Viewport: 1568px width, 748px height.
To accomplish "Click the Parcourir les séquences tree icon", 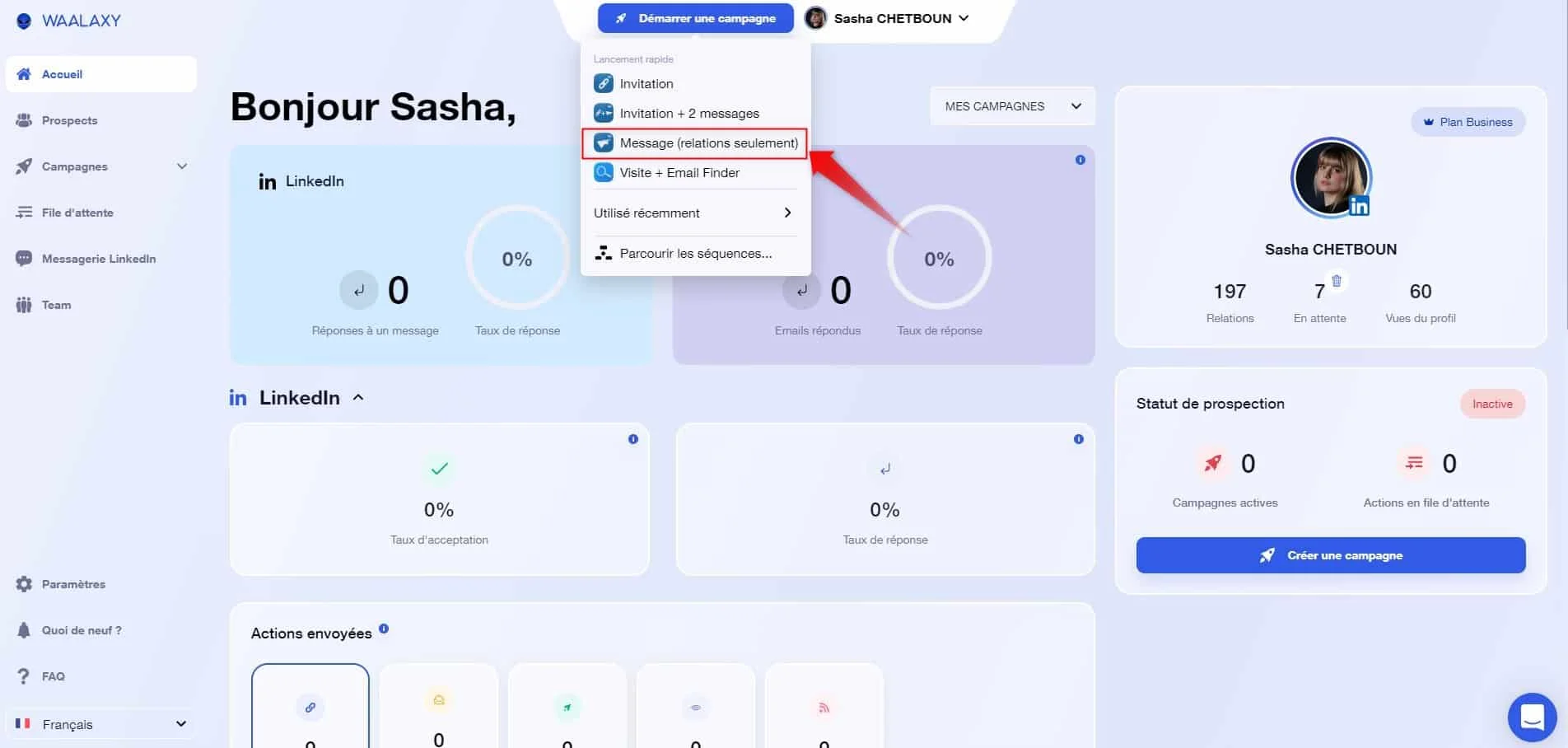I will coord(604,253).
